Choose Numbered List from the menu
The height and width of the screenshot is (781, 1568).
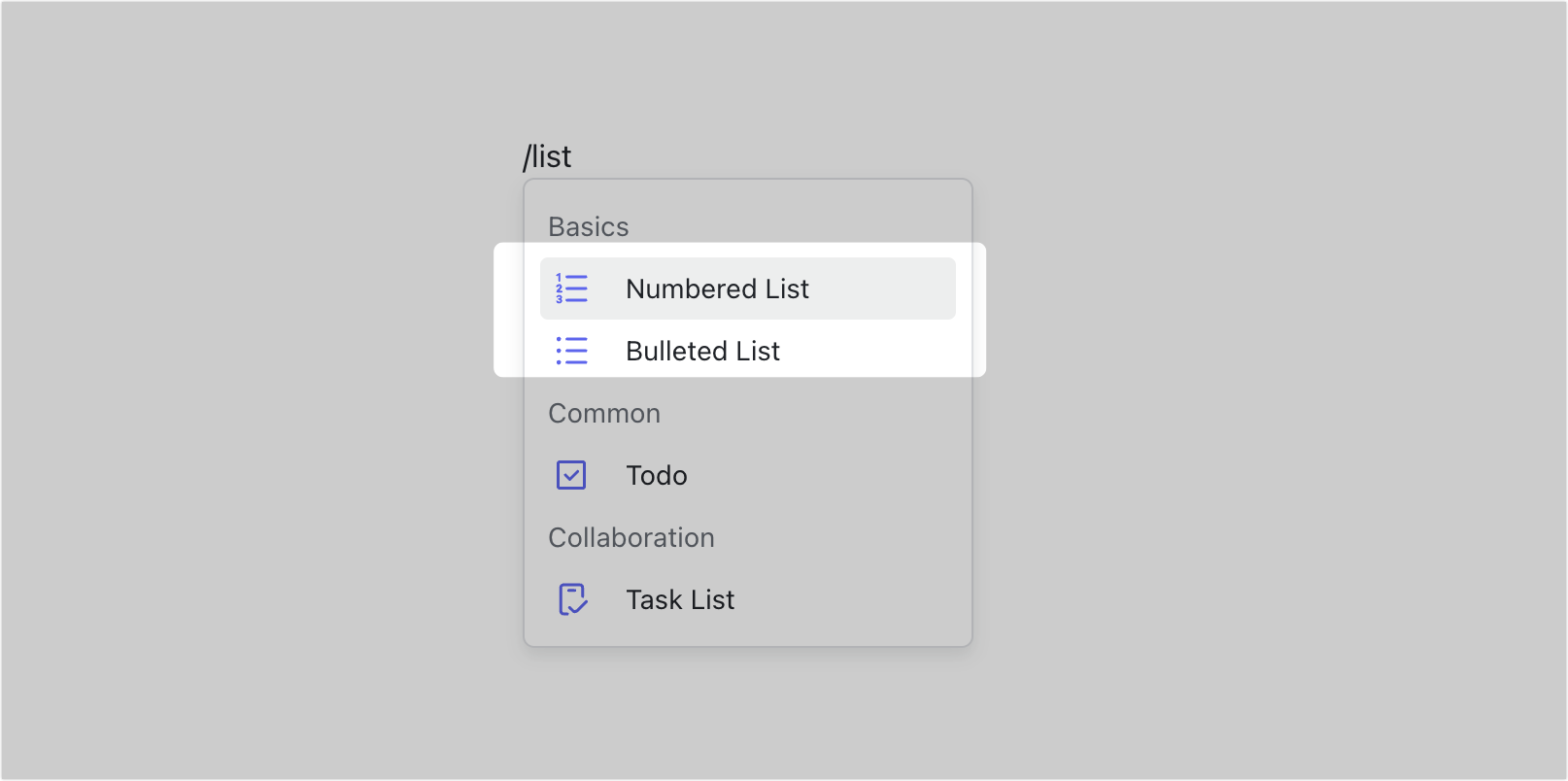tap(717, 289)
